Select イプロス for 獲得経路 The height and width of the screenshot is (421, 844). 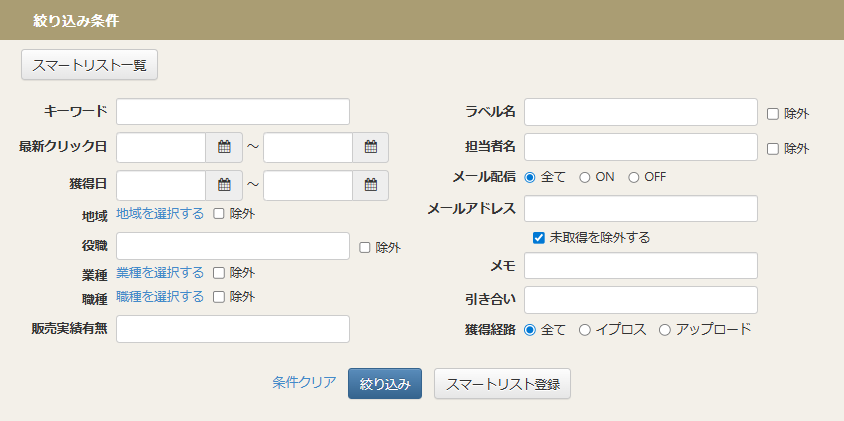tap(585, 330)
